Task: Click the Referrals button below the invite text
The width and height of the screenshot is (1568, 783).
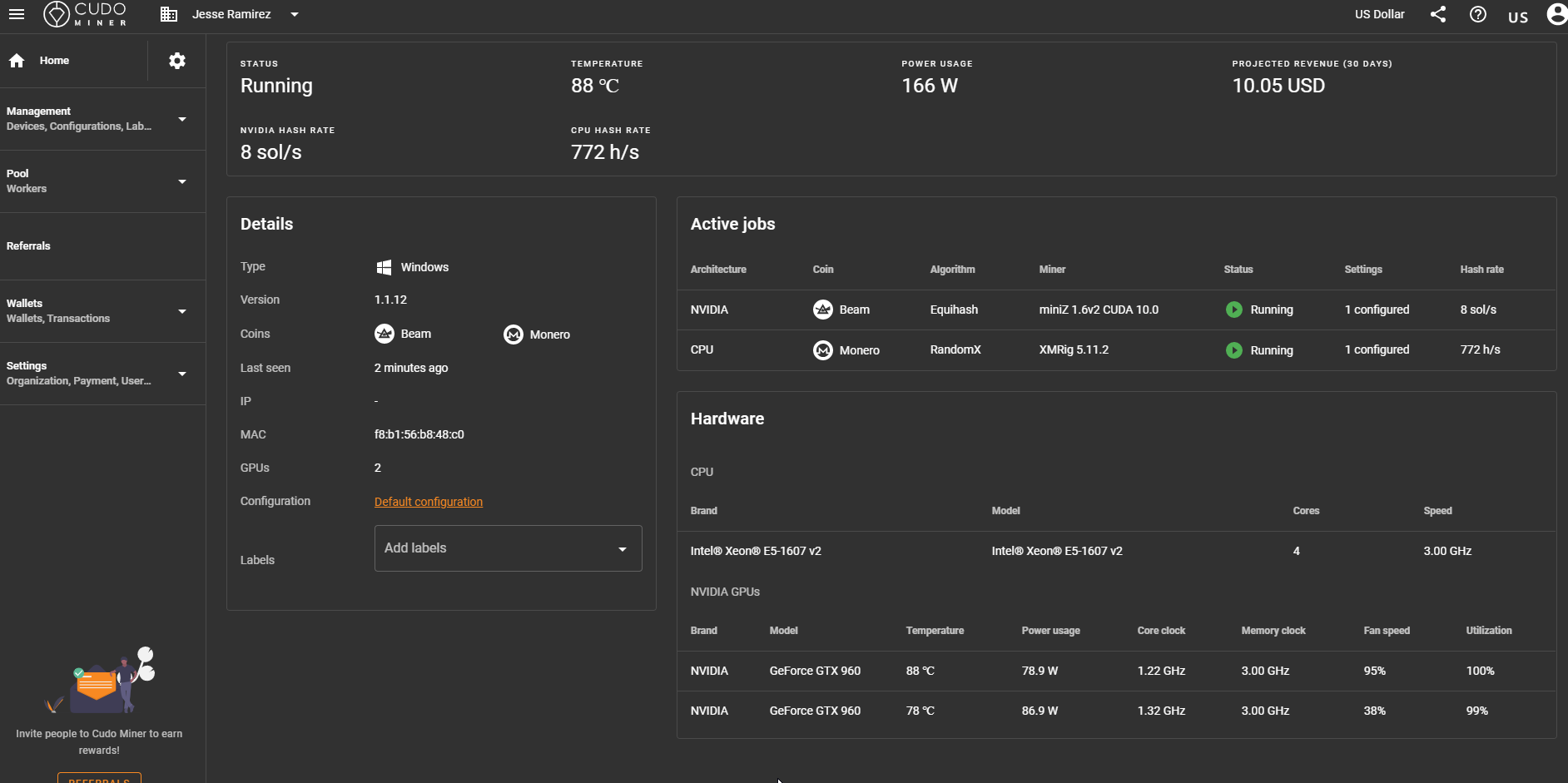Action: pos(99,779)
